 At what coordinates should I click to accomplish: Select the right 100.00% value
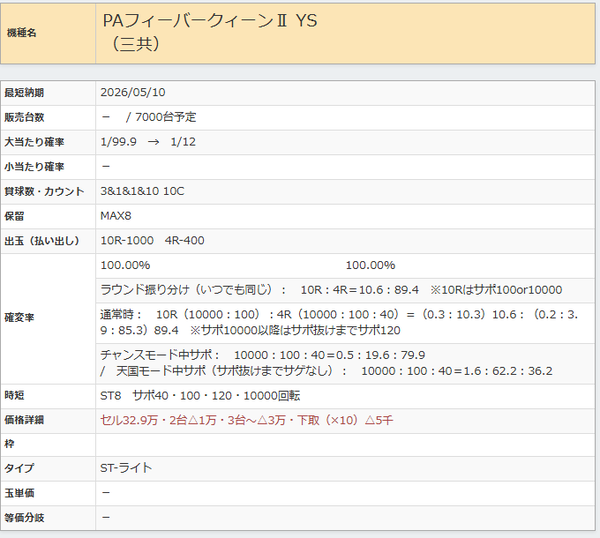click(x=370, y=265)
